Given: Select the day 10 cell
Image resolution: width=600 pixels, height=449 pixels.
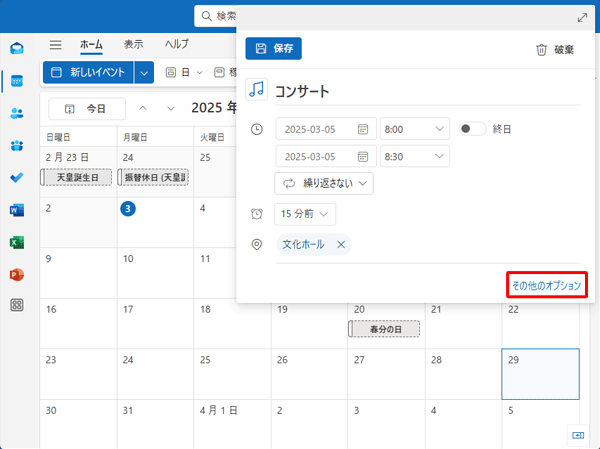Looking at the screenshot, I should 155,273.
